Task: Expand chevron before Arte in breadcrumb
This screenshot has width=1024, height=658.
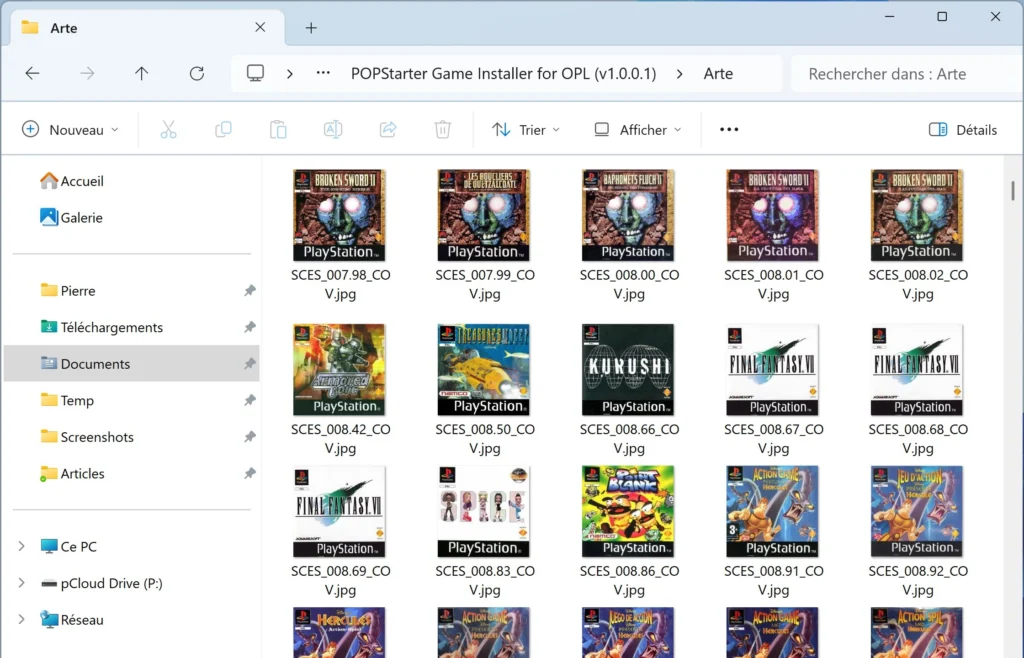Action: 680,74
